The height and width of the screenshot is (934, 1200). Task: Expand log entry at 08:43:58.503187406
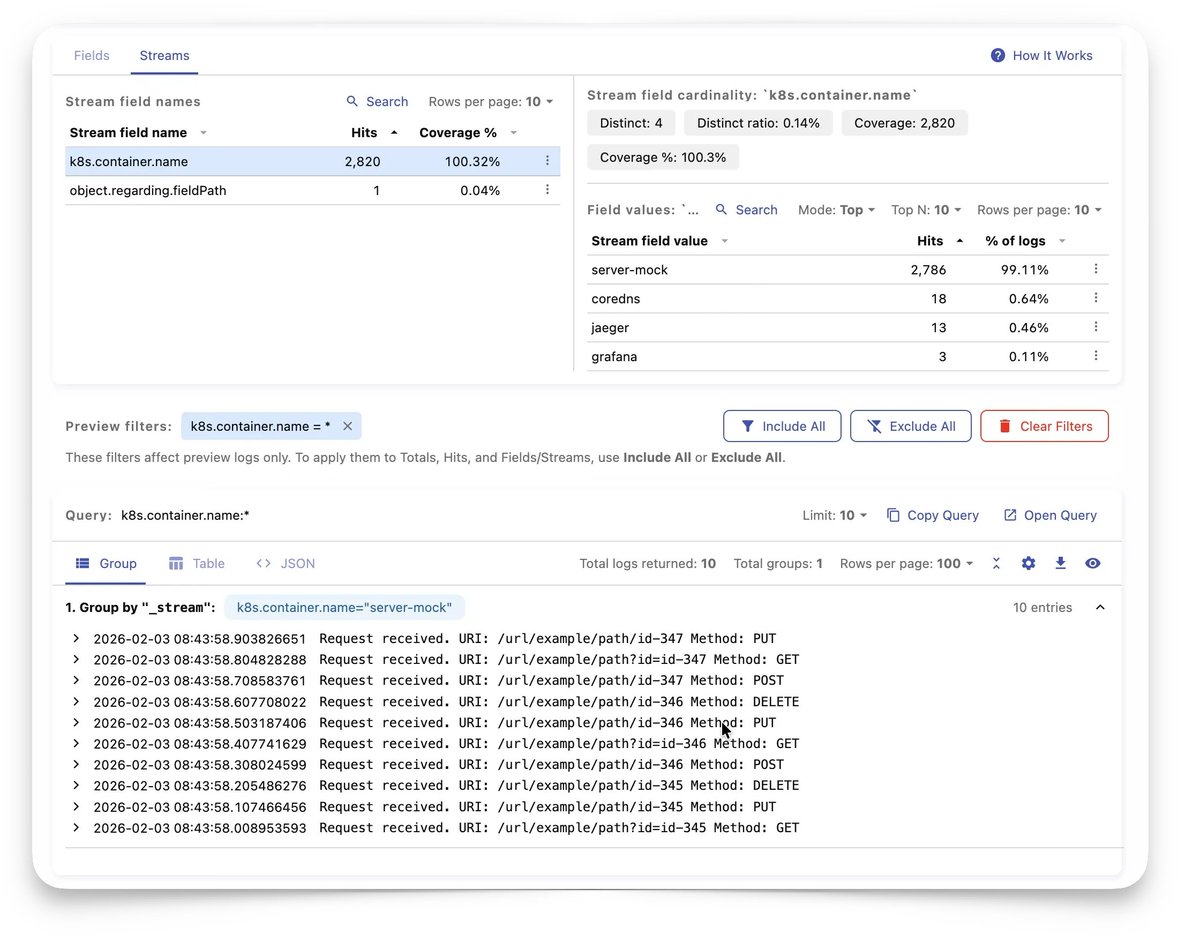pyautogui.click(x=76, y=722)
